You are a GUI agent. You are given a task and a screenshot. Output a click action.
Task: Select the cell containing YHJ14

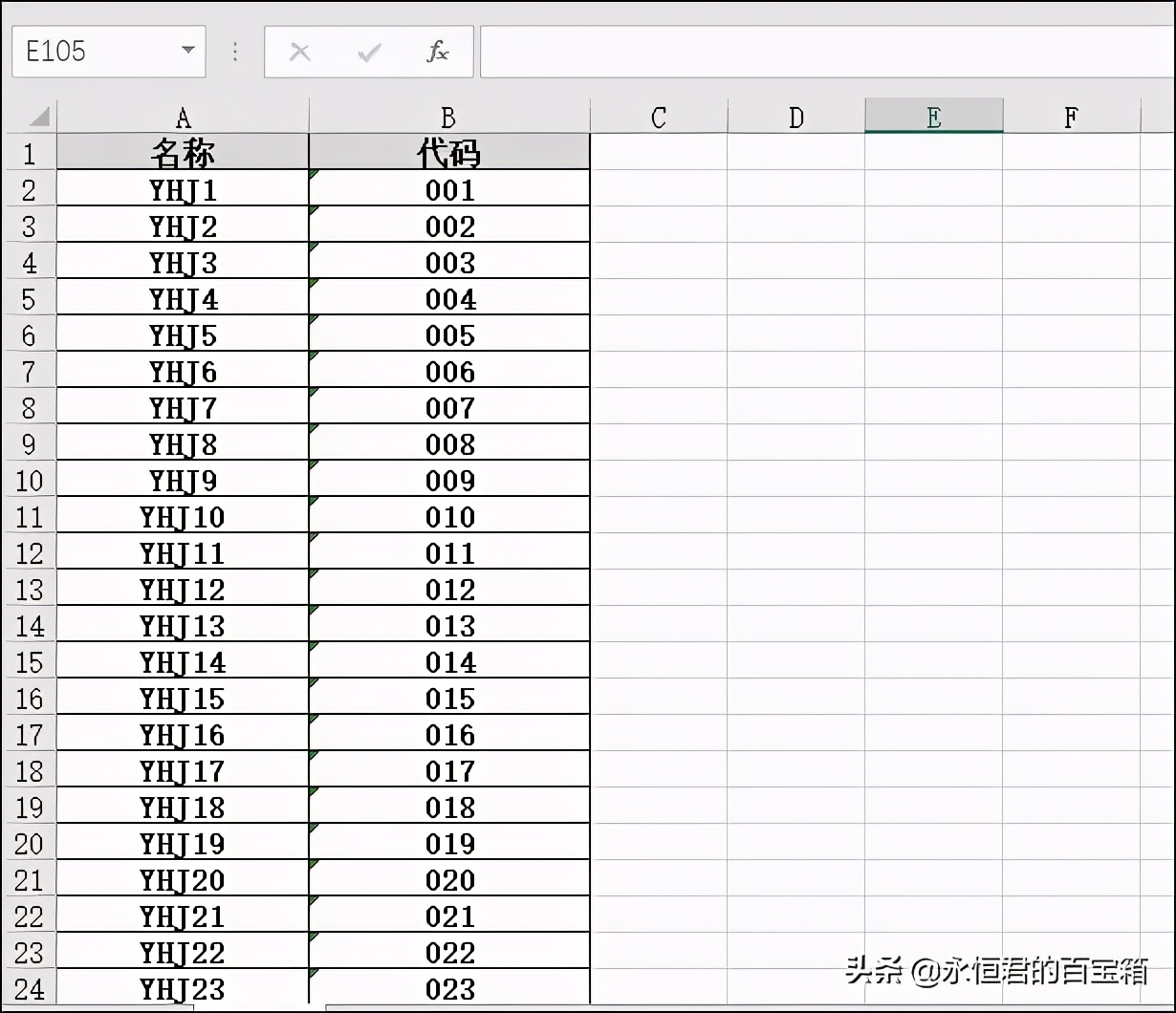click(x=183, y=661)
